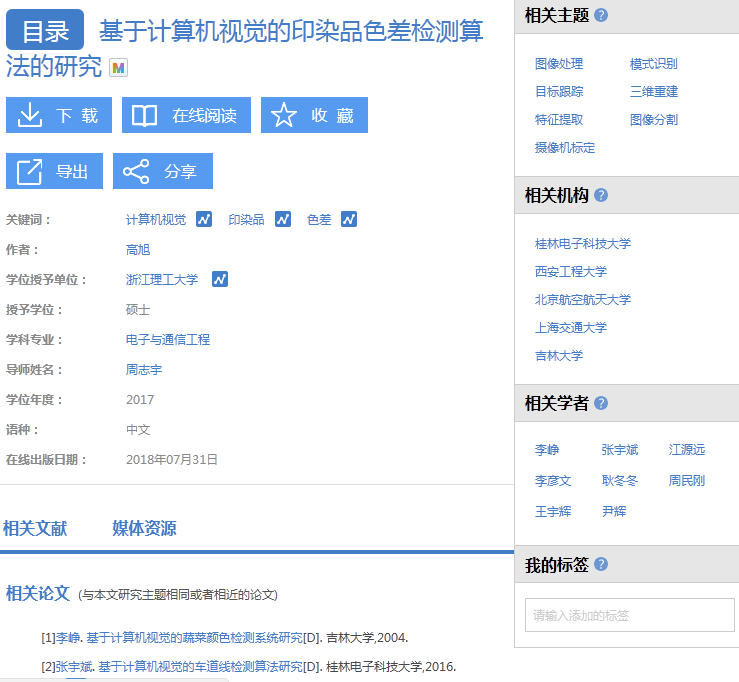Click help icon beside 相关机构

[x=601, y=195]
